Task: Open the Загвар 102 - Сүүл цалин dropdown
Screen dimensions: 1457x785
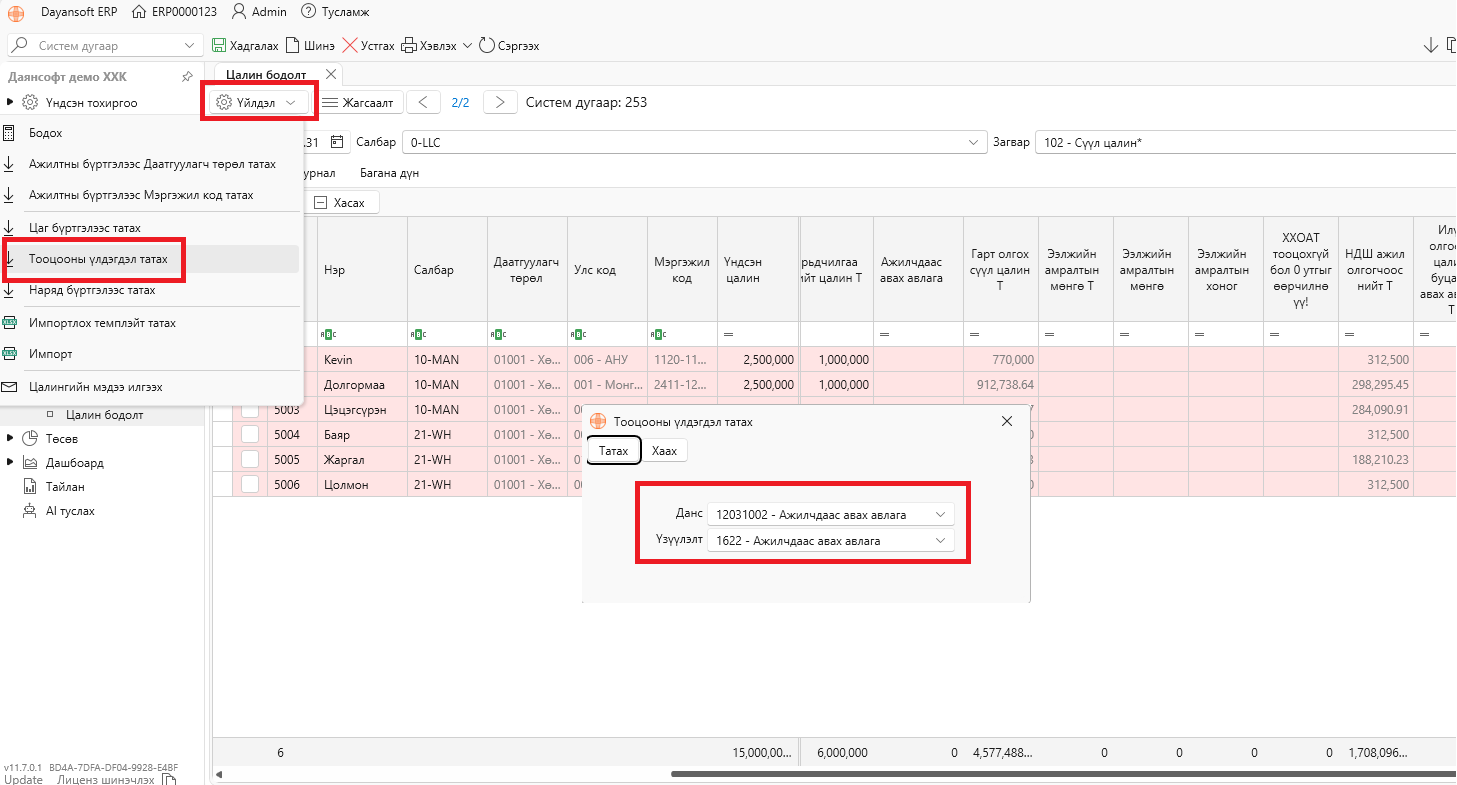Action: click(1245, 143)
